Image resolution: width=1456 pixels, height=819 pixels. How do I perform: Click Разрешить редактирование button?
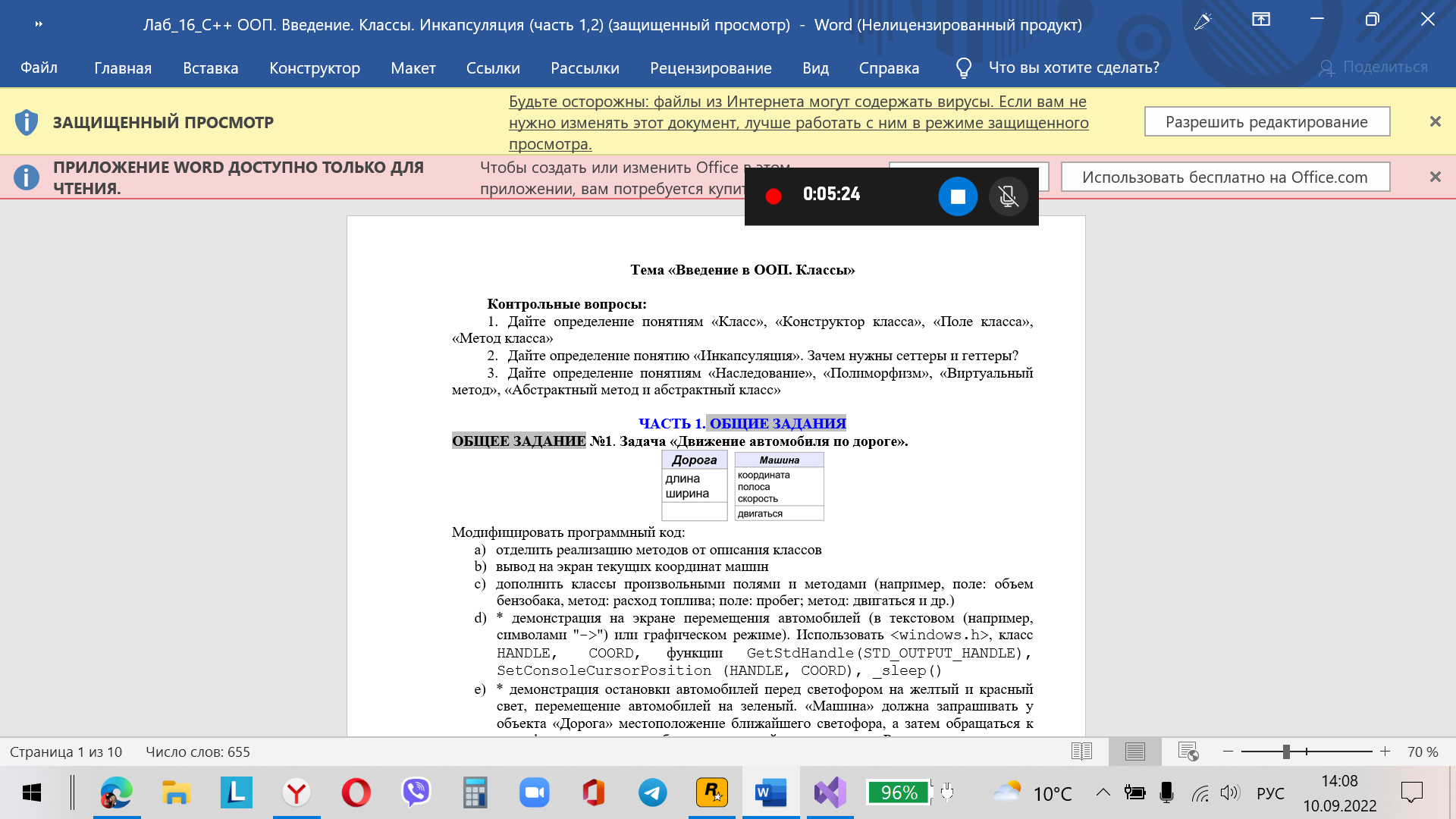(x=1266, y=121)
